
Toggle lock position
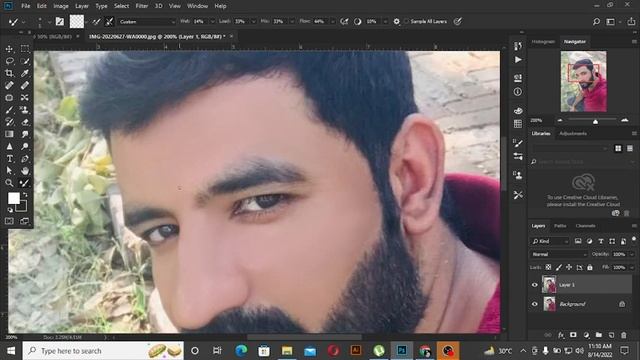tap(569, 267)
